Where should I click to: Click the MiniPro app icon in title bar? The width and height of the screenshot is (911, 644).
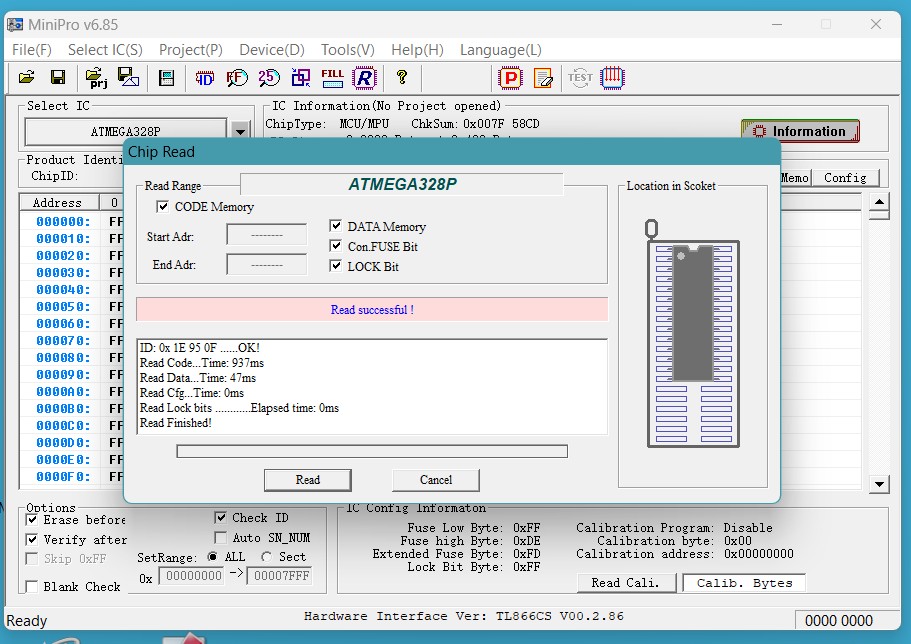pyautogui.click(x=15, y=24)
